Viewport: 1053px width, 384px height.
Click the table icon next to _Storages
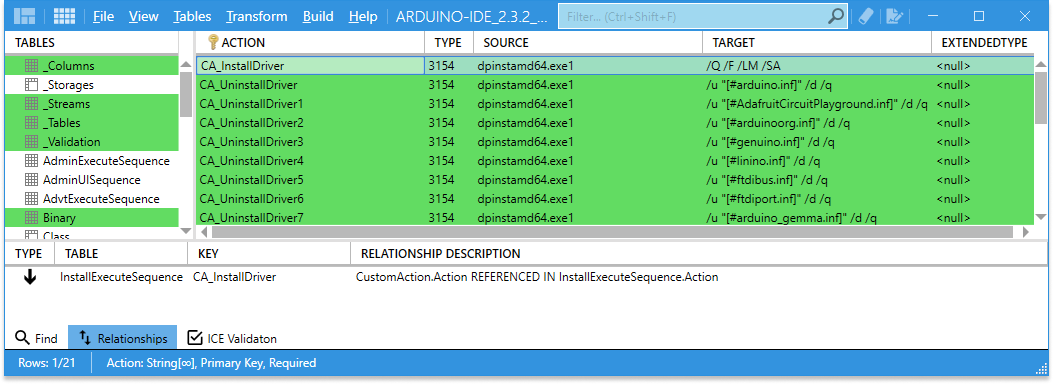pos(31,85)
